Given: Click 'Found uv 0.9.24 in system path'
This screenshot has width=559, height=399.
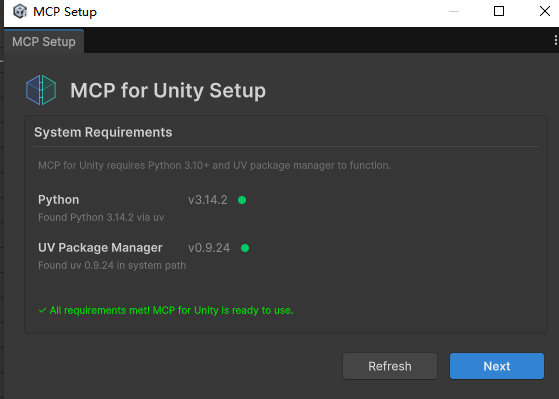Looking at the screenshot, I should coord(112,265).
